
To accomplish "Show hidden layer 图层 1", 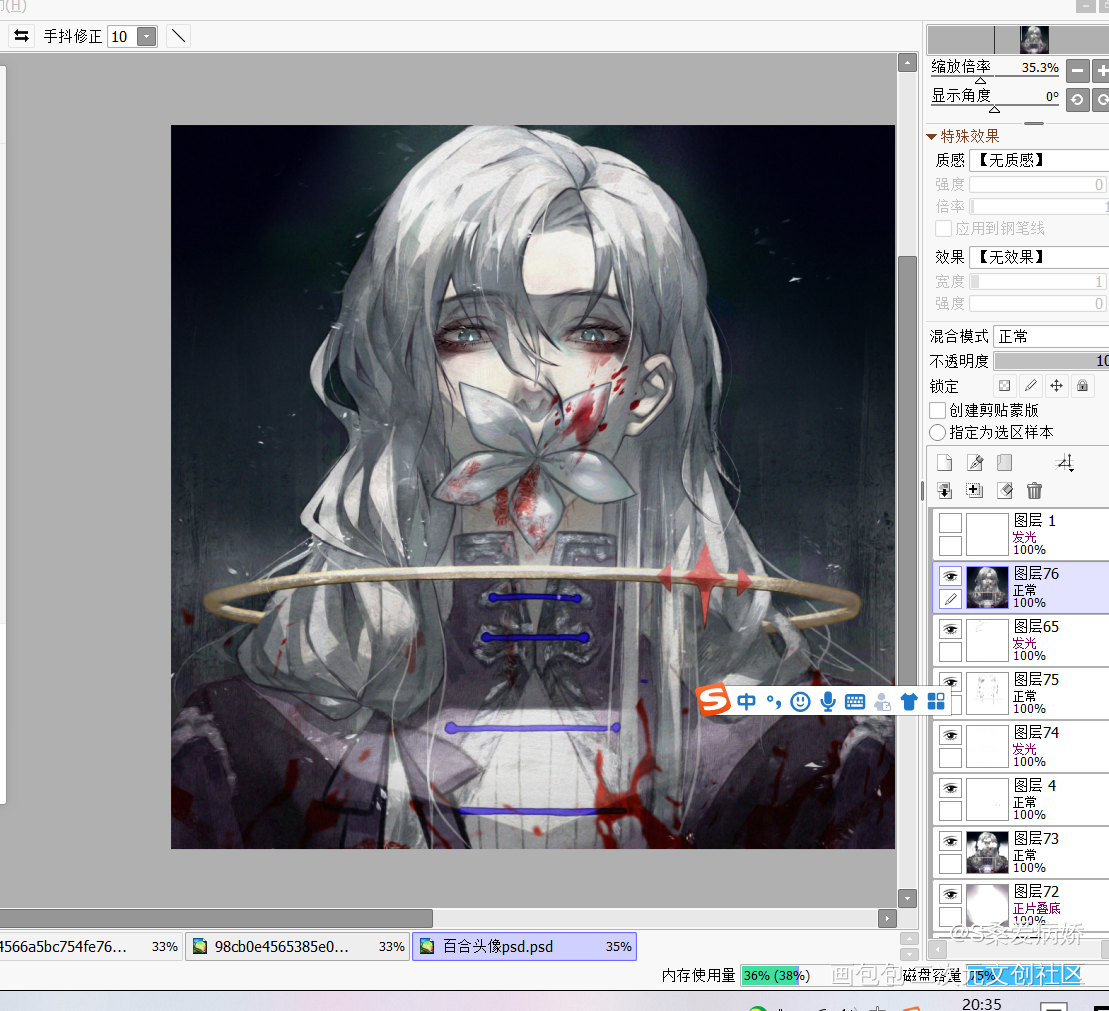I will click(950, 523).
